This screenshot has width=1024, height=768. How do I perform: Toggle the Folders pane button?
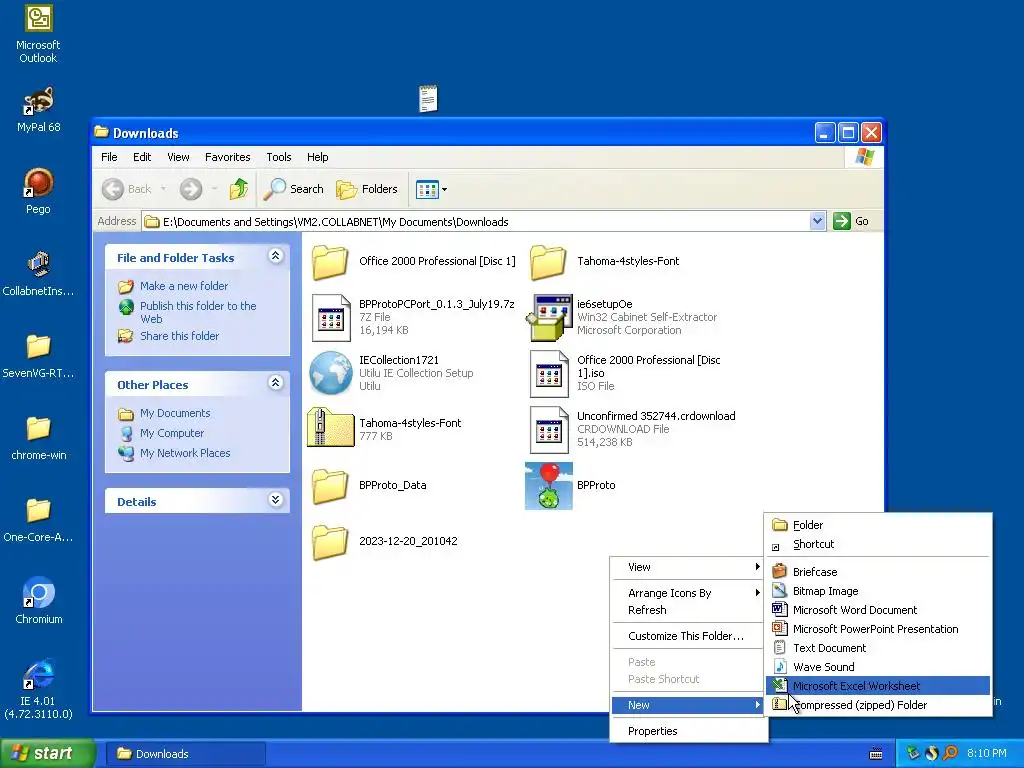coord(367,189)
